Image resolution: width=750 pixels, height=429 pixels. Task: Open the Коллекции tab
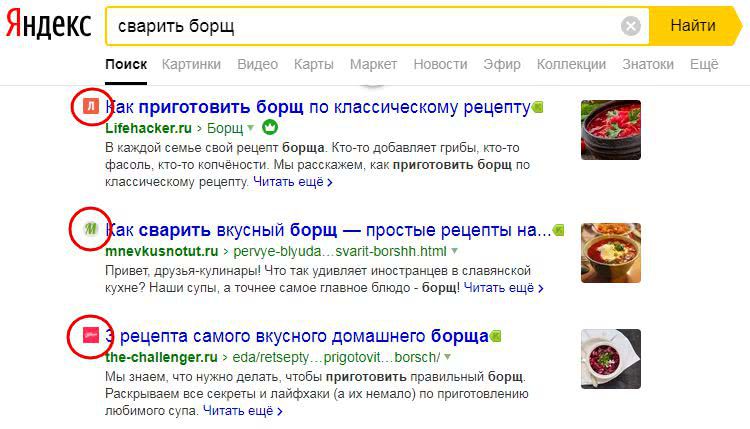pyautogui.click(x=571, y=64)
